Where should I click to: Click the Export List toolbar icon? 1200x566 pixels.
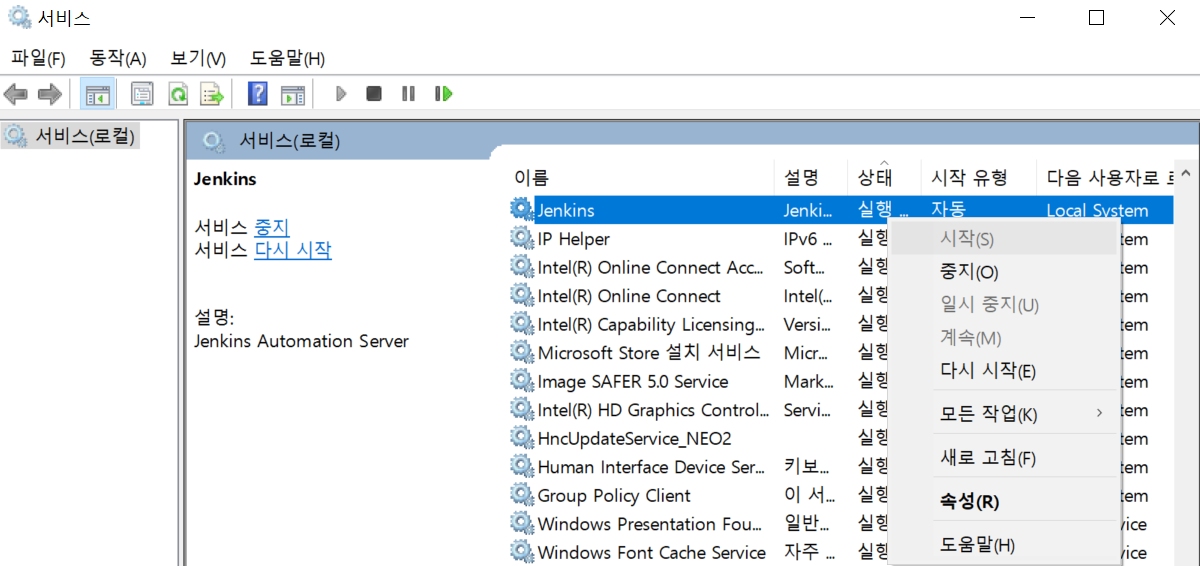click(x=212, y=94)
